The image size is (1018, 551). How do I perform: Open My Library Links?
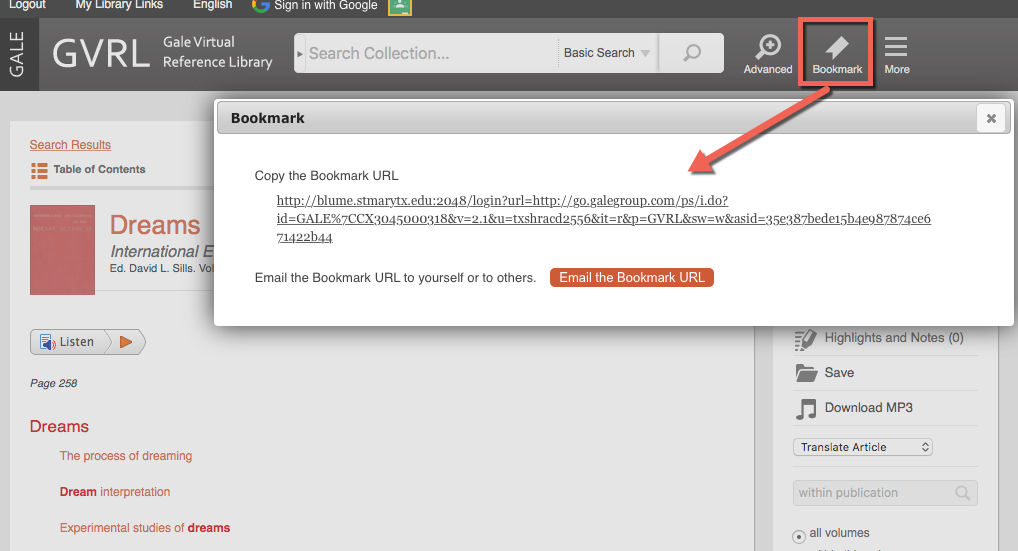(119, 5)
